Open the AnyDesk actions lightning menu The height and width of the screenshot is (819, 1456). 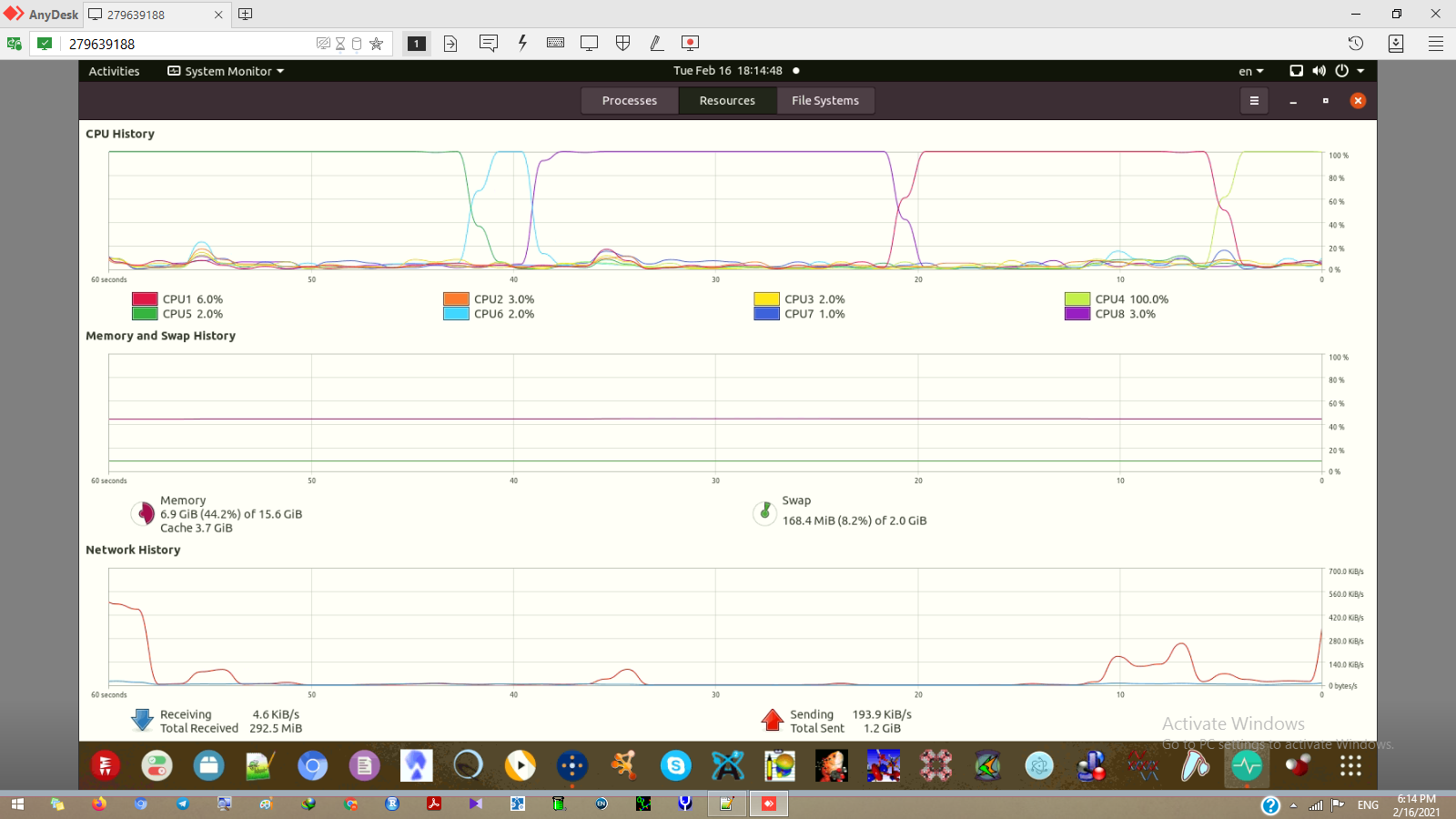tap(522, 43)
